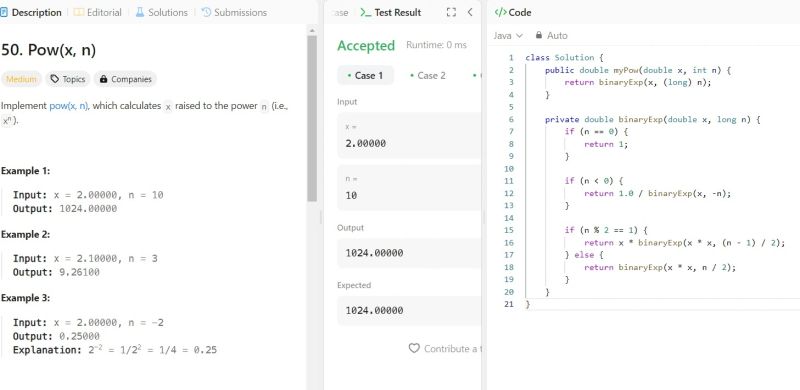Viewport: 800px width, 390px height.
Task: Select the Test Result tab
Action: coord(391,12)
